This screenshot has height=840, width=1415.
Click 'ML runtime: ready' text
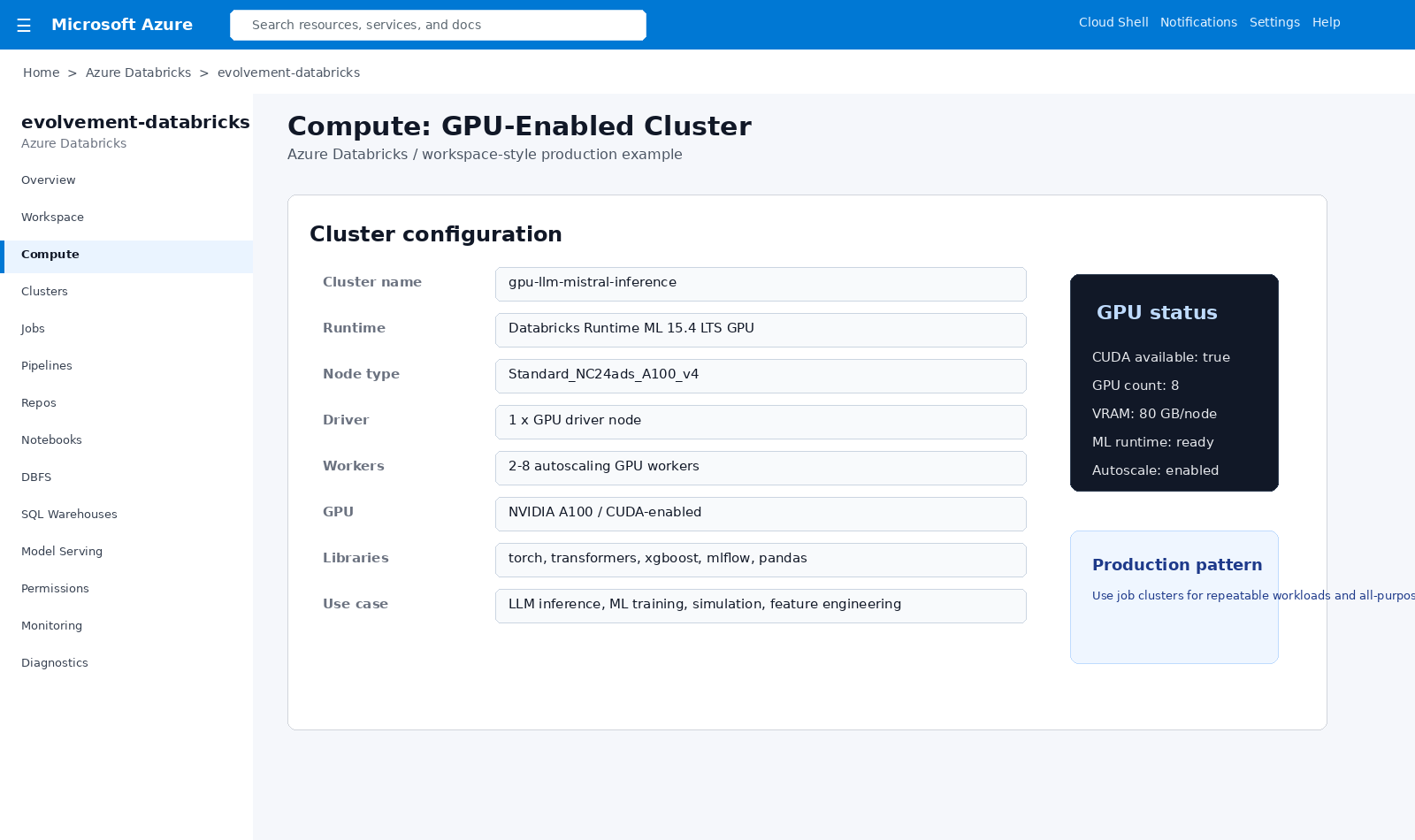(x=1152, y=442)
